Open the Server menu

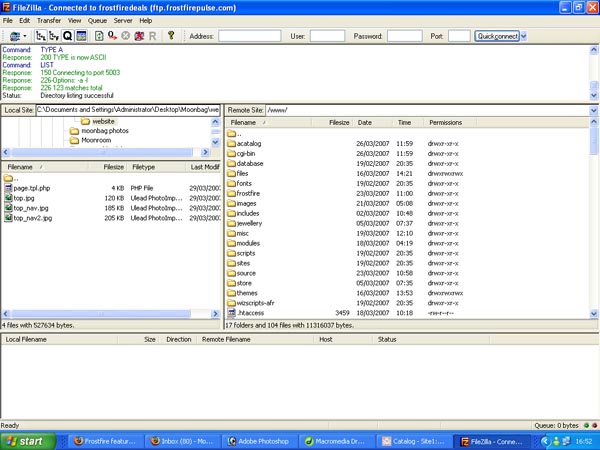click(x=123, y=20)
